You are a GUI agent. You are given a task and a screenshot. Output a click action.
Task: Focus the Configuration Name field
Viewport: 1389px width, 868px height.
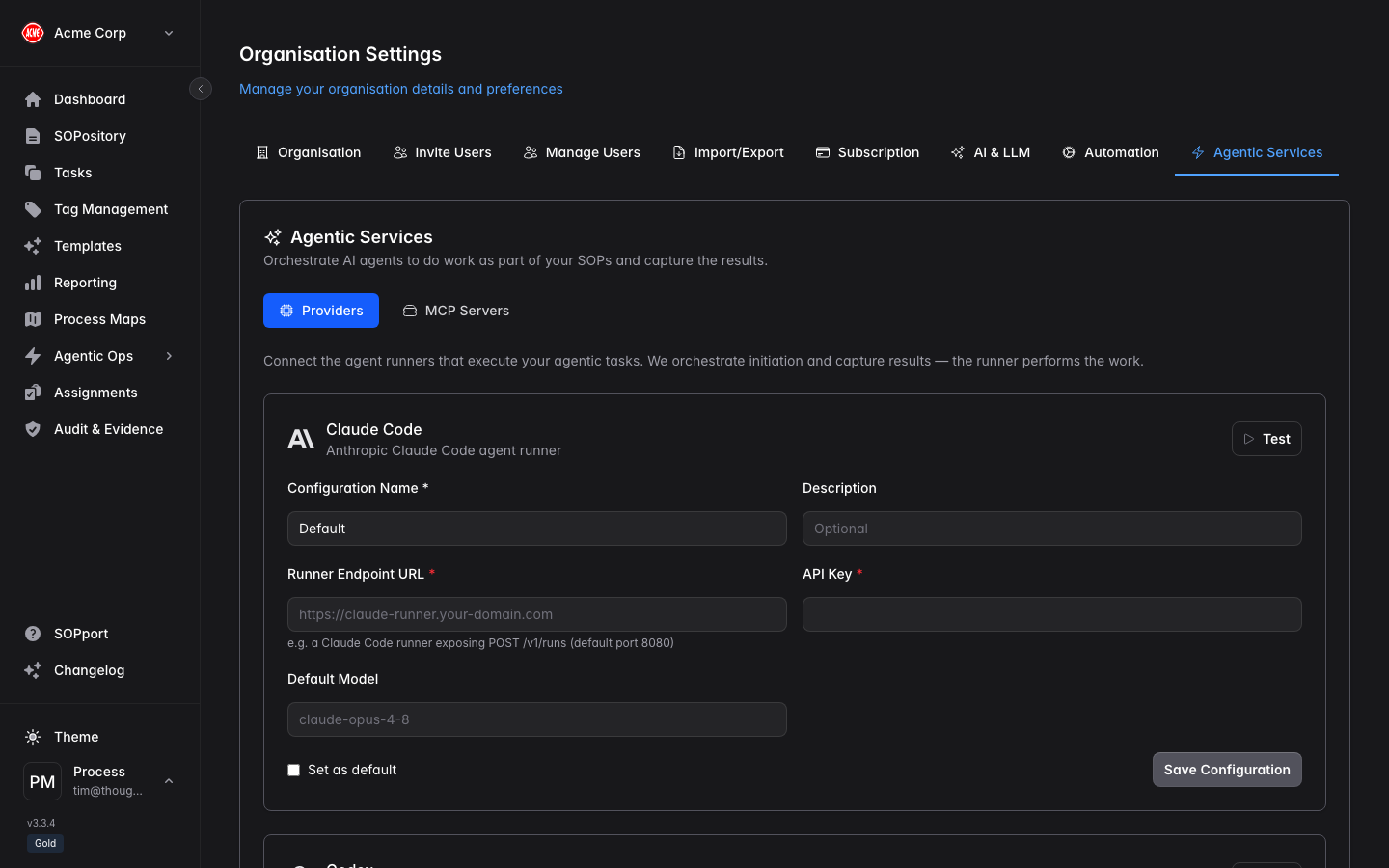click(537, 529)
